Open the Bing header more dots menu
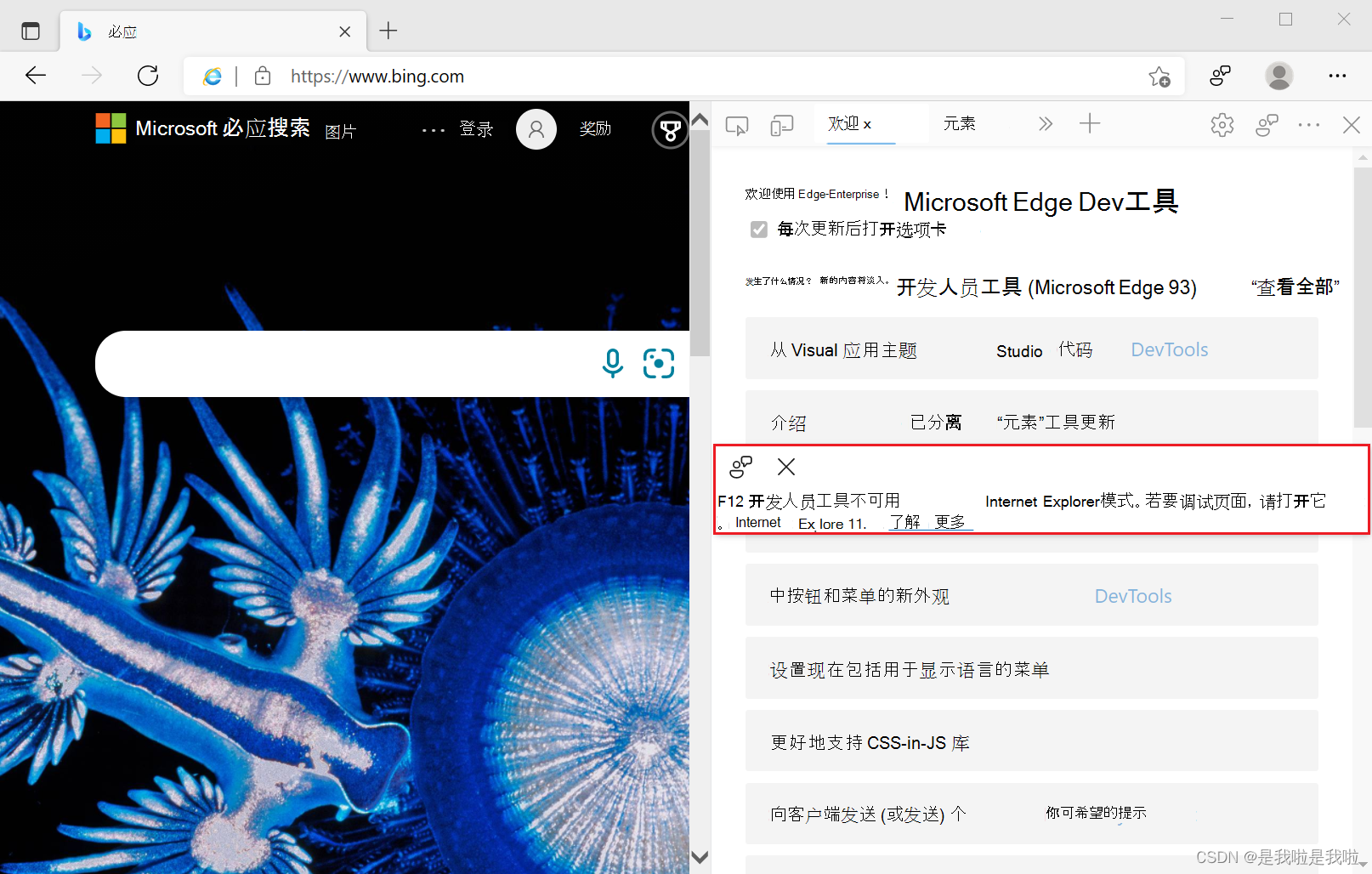 tap(434, 130)
